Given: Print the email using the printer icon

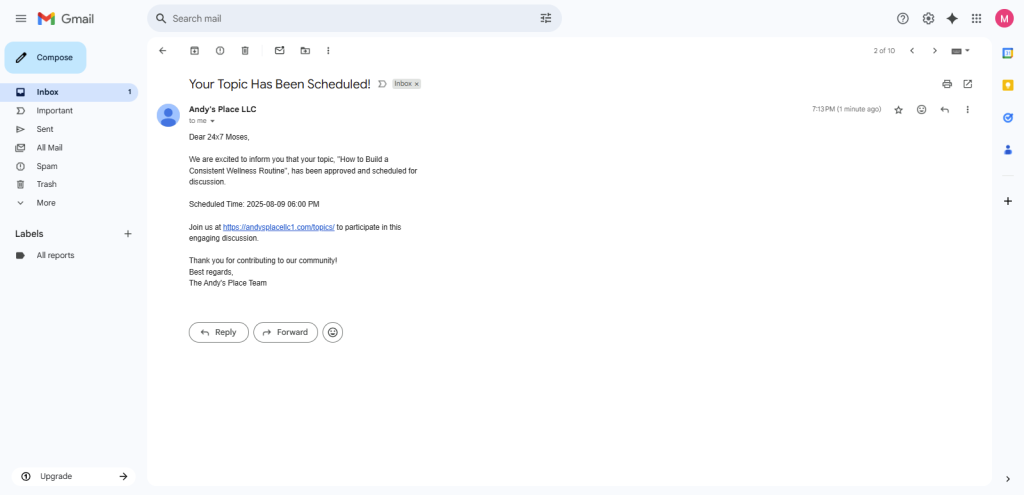Looking at the screenshot, I should pos(947,84).
